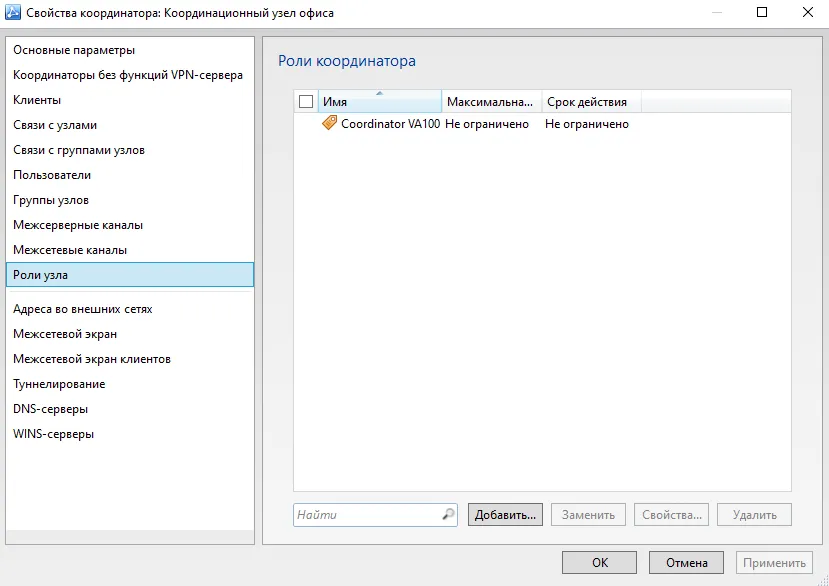This screenshot has height=586, width=829.
Task: Click the Отмена button
Action: [x=686, y=563]
